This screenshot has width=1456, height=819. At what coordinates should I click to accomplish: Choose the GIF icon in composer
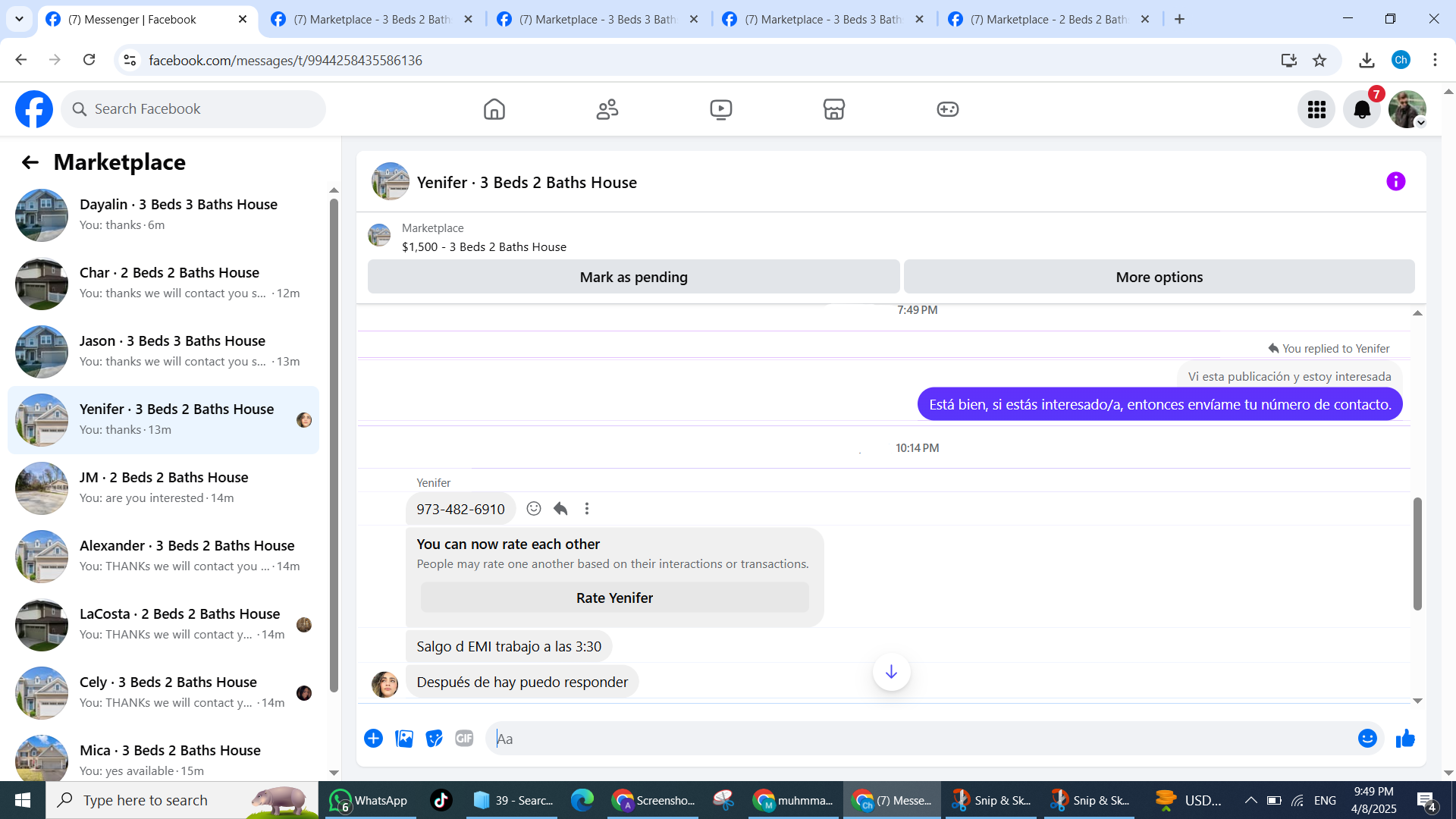point(464,739)
